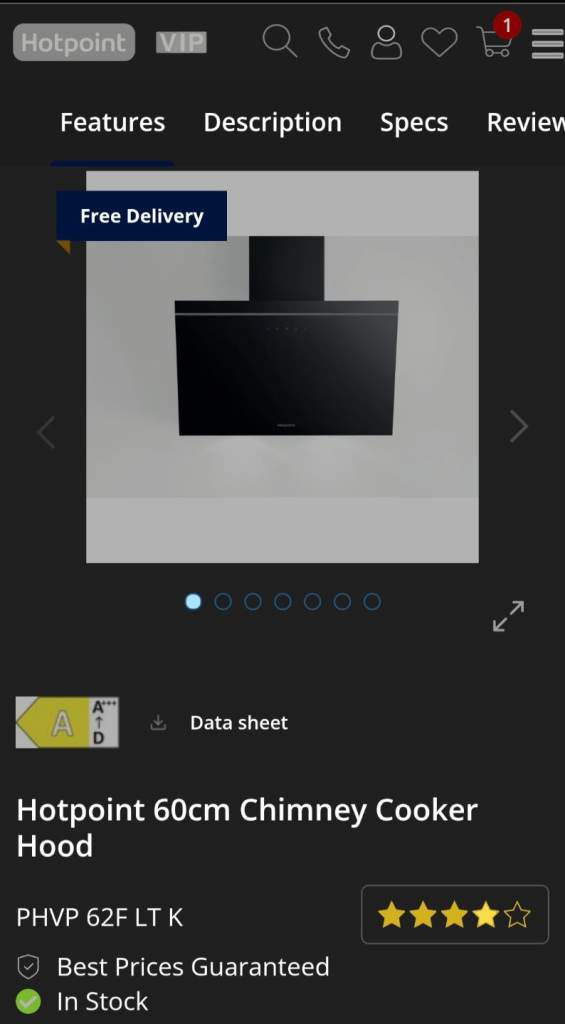Open the shopping cart with 1 item

click(x=497, y=39)
